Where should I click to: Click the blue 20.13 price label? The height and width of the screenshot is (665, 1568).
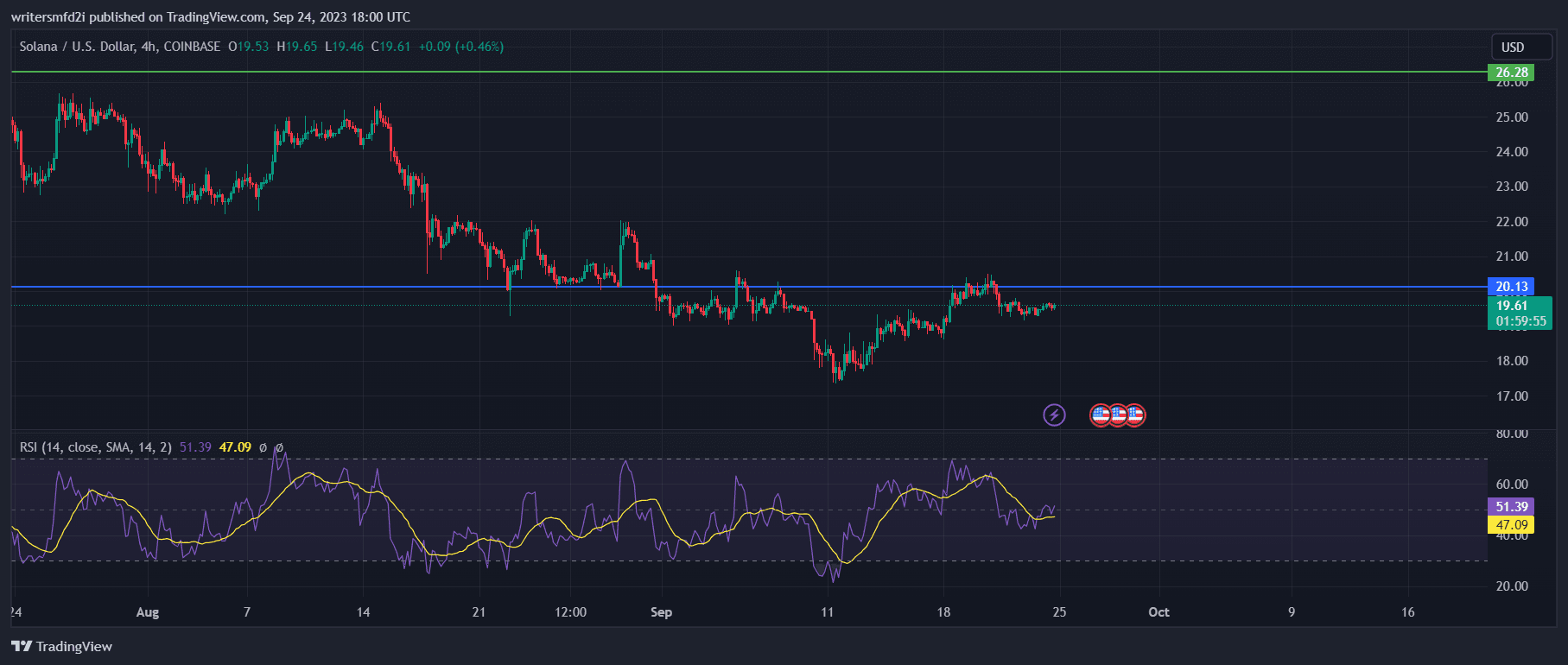(1511, 287)
